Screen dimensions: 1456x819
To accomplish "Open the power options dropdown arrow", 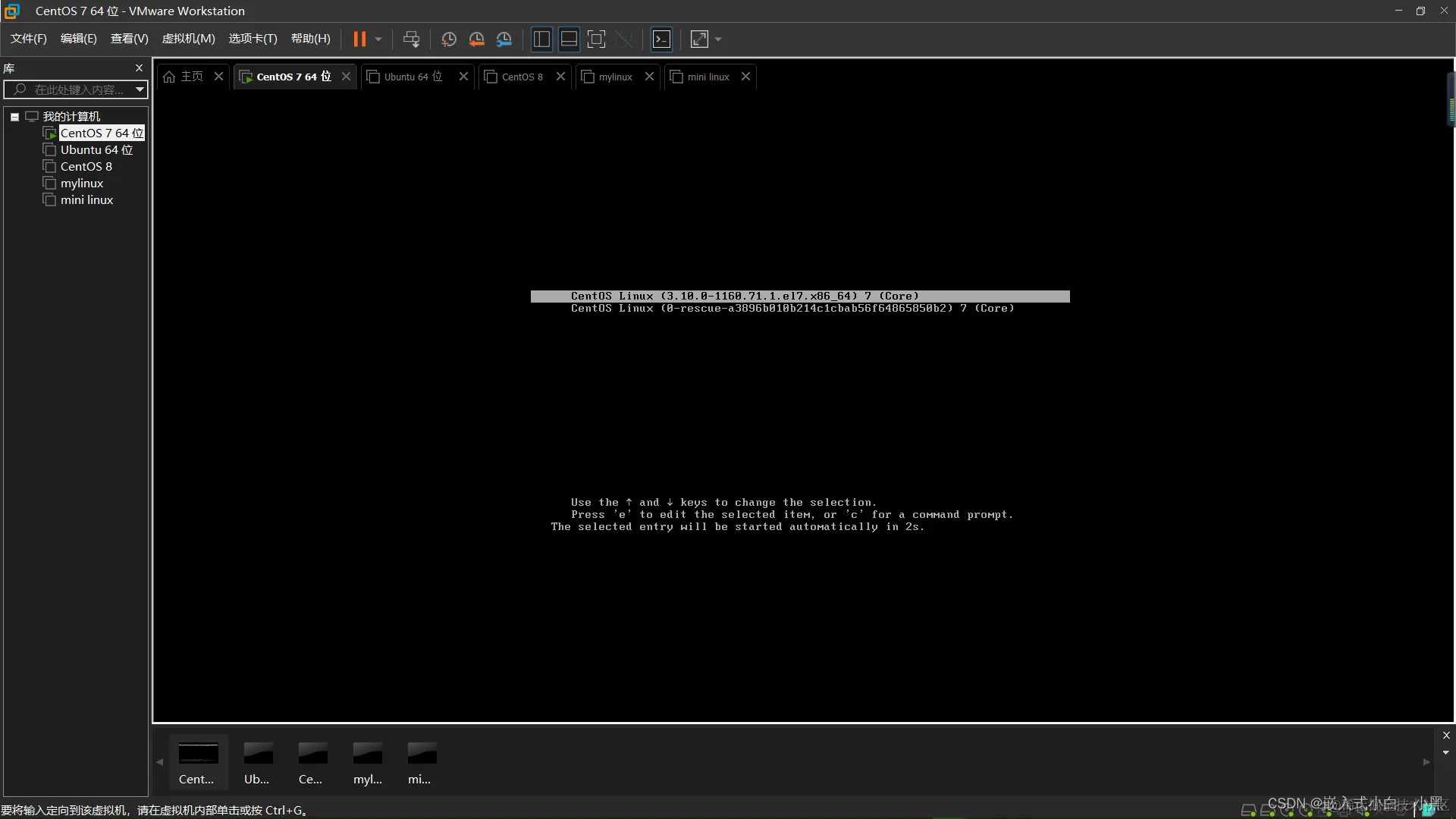I will 378,39.
